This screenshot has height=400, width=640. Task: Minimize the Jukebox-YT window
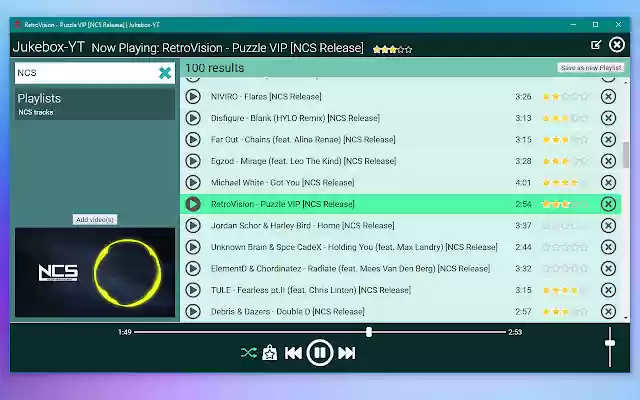click(x=573, y=24)
